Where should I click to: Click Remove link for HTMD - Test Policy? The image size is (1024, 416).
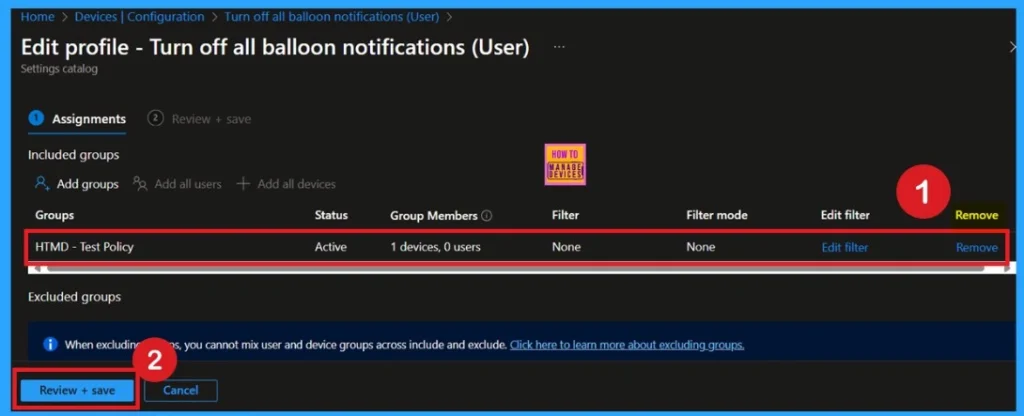[x=977, y=247]
